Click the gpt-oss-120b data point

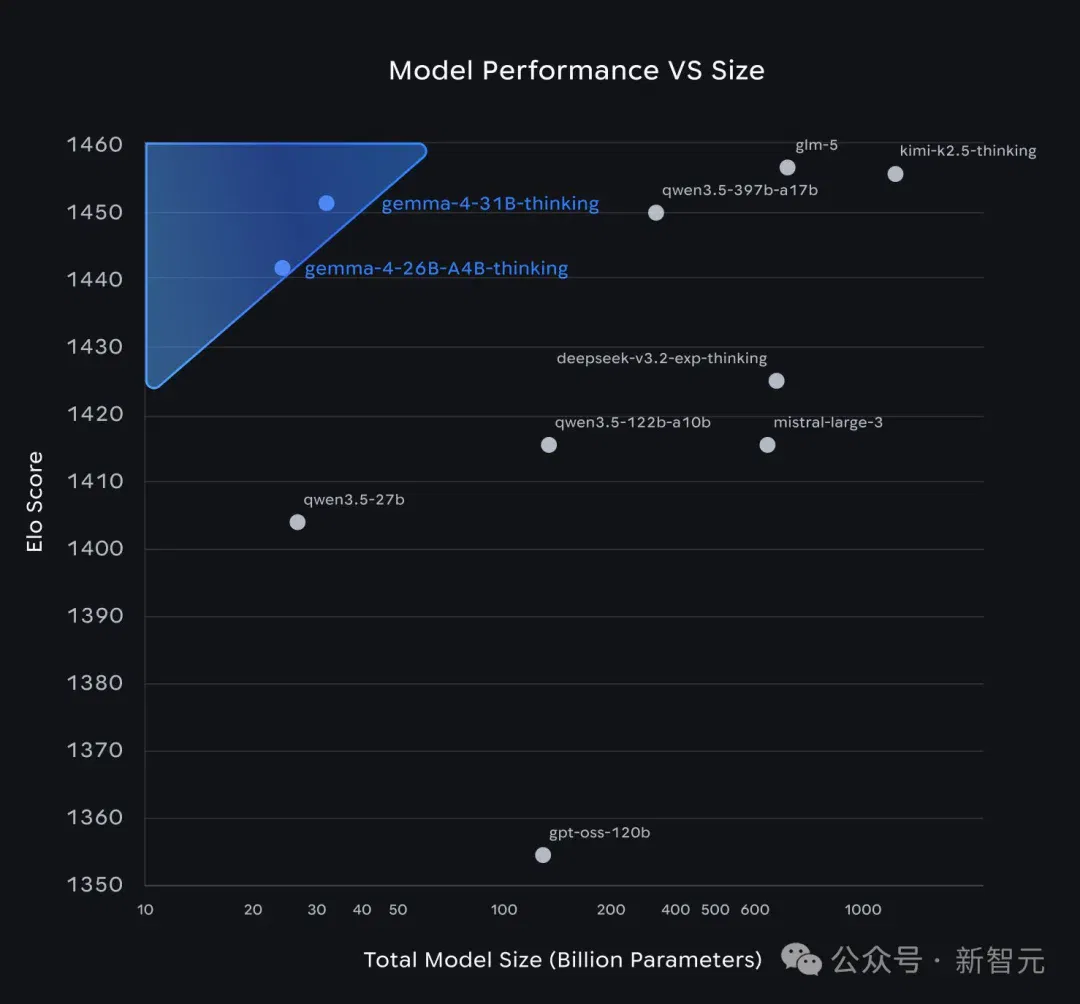543,855
